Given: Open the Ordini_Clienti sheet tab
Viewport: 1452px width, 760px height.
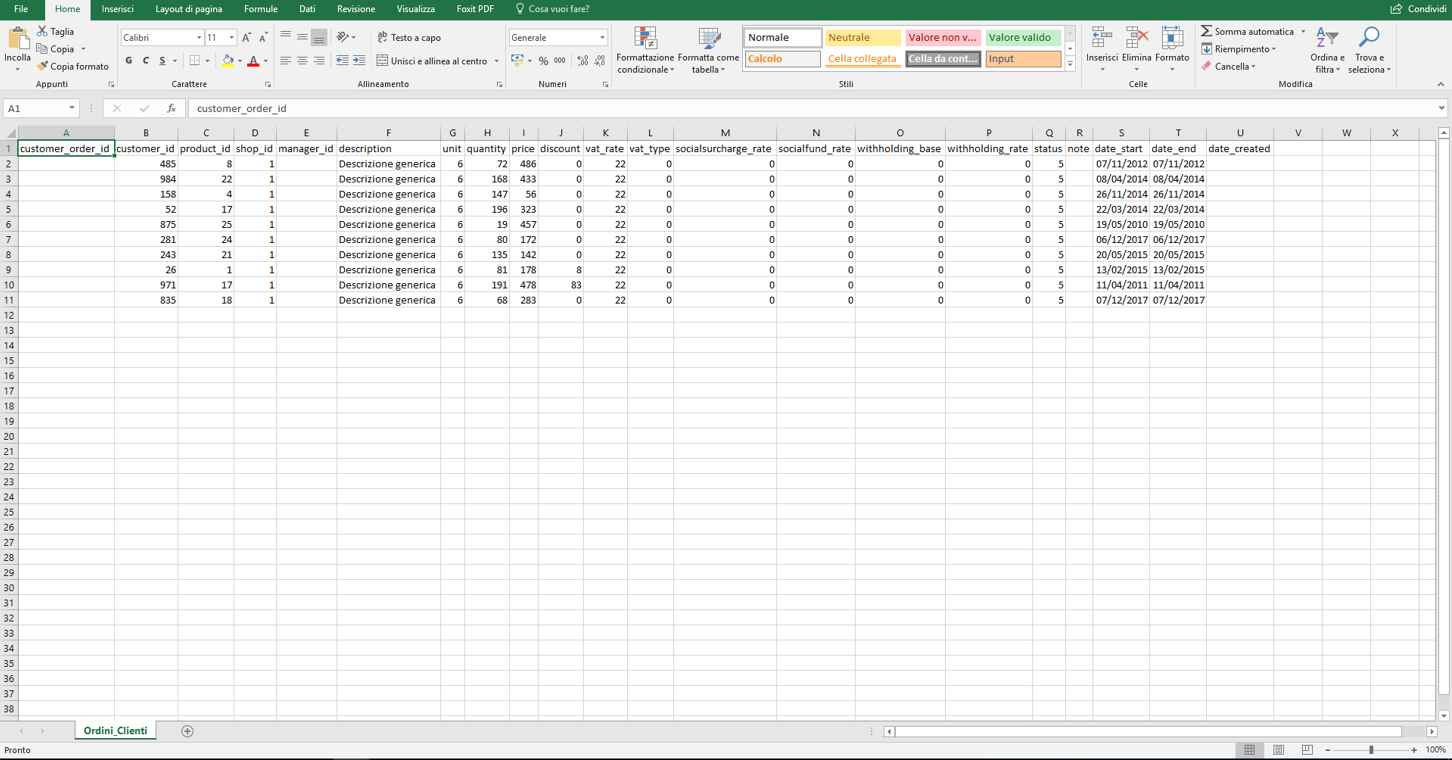Looking at the screenshot, I should (115, 731).
